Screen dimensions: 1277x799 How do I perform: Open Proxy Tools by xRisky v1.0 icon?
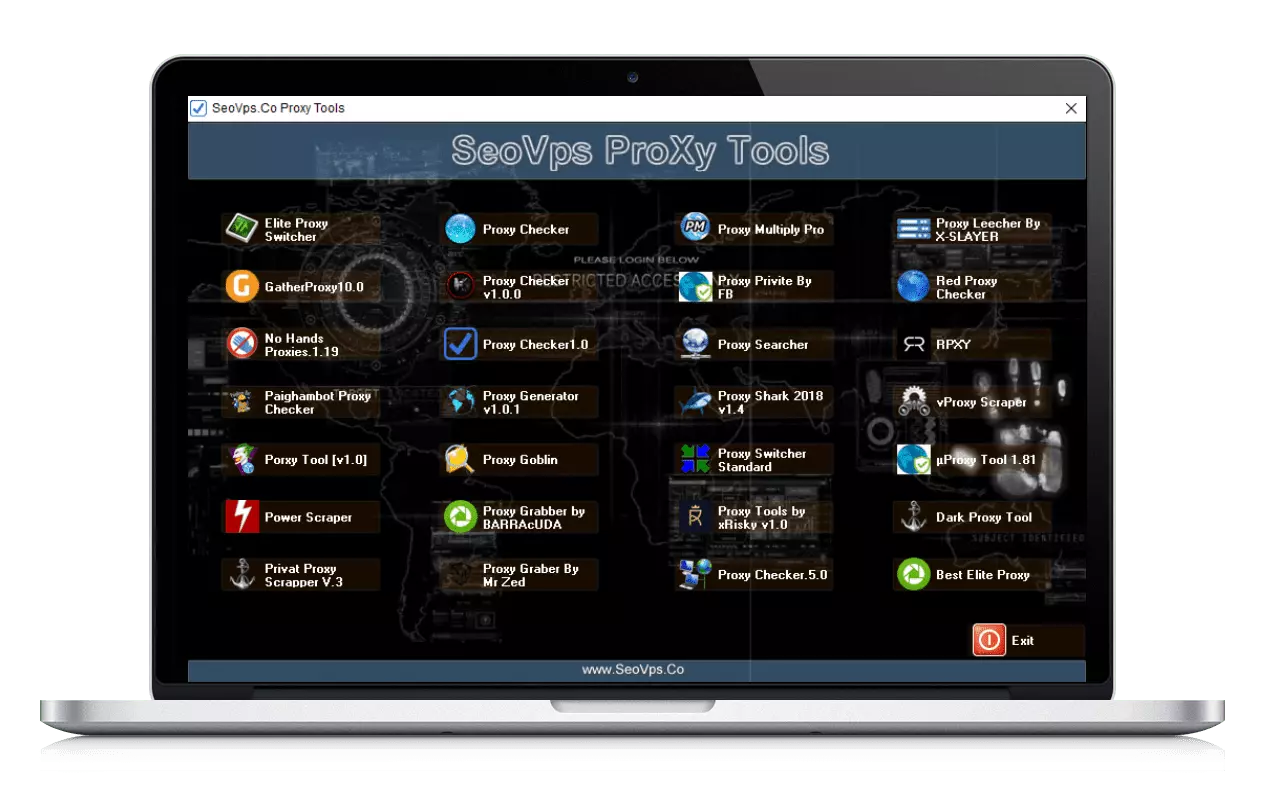(695, 517)
